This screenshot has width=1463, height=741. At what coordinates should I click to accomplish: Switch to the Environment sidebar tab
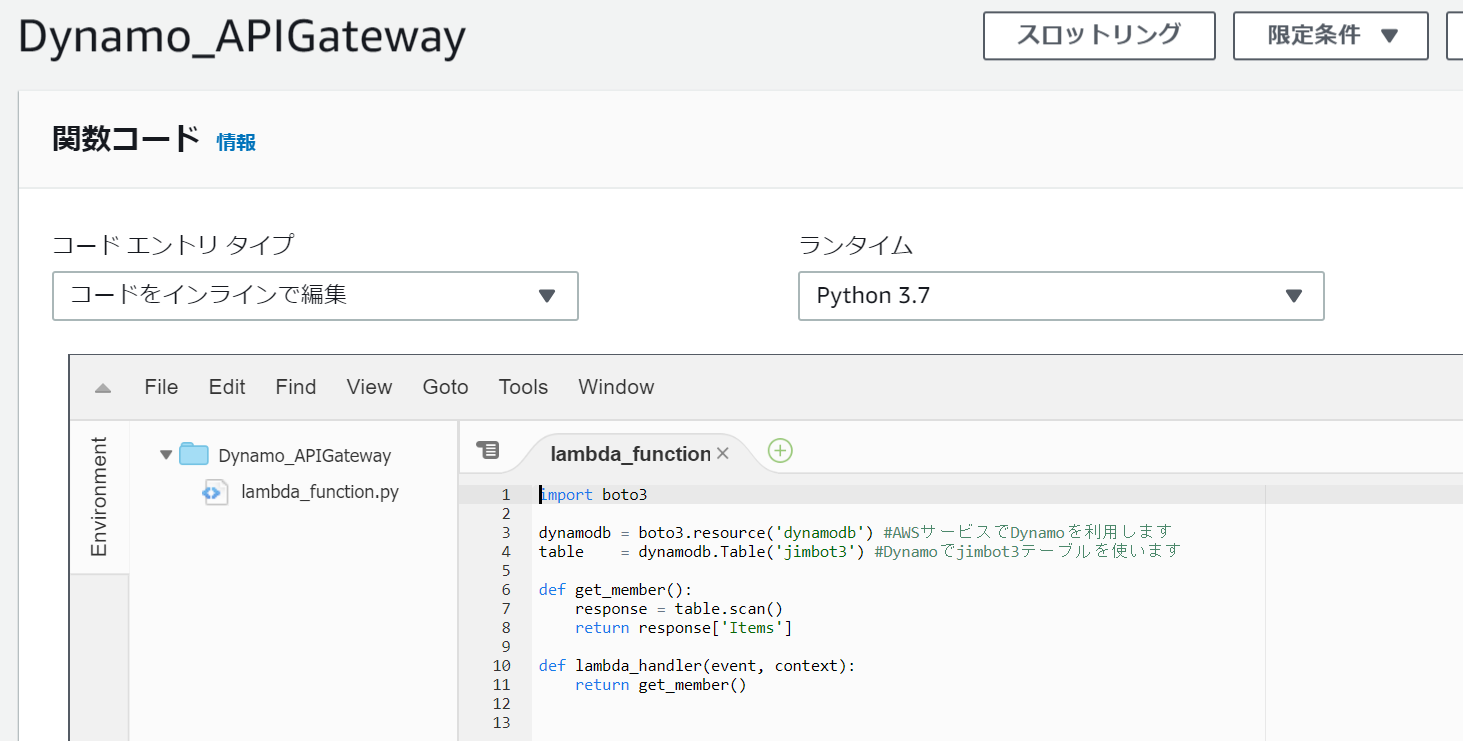click(x=99, y=495)
